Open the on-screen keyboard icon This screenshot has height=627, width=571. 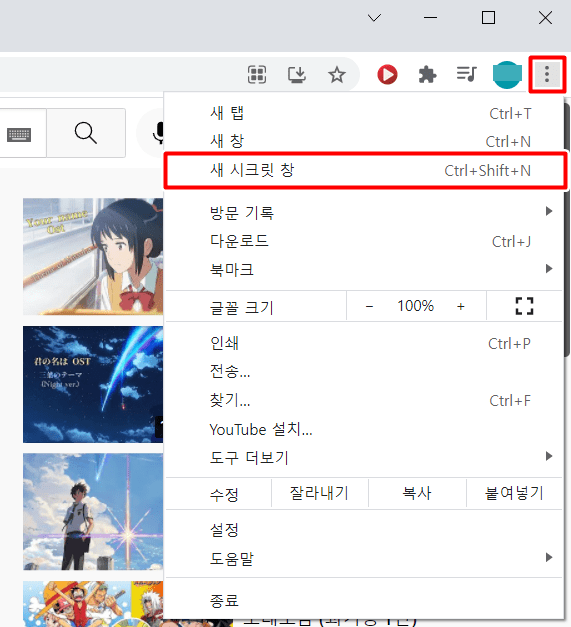[19, 135]
